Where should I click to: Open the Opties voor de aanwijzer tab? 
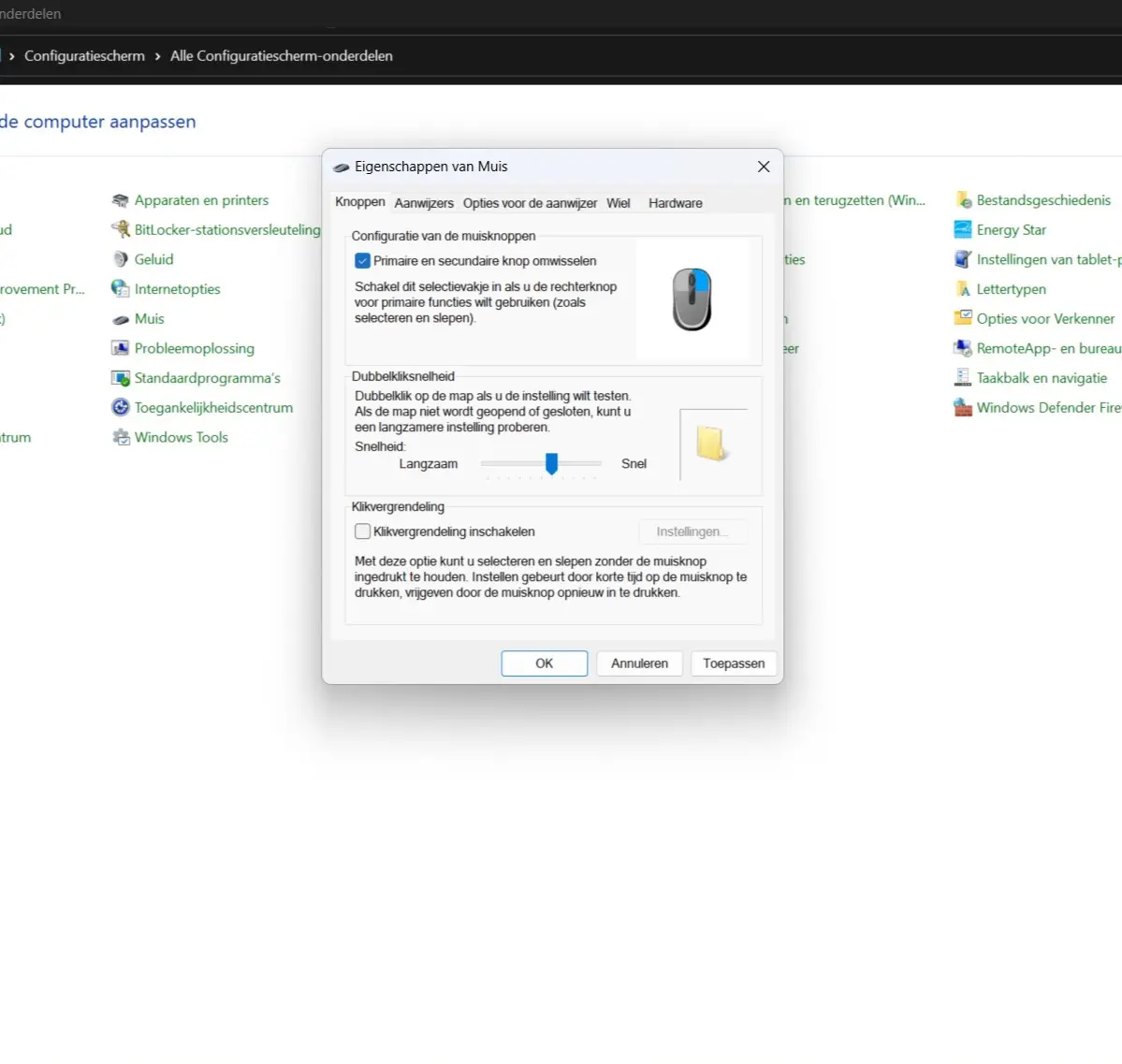pos(530,203)
